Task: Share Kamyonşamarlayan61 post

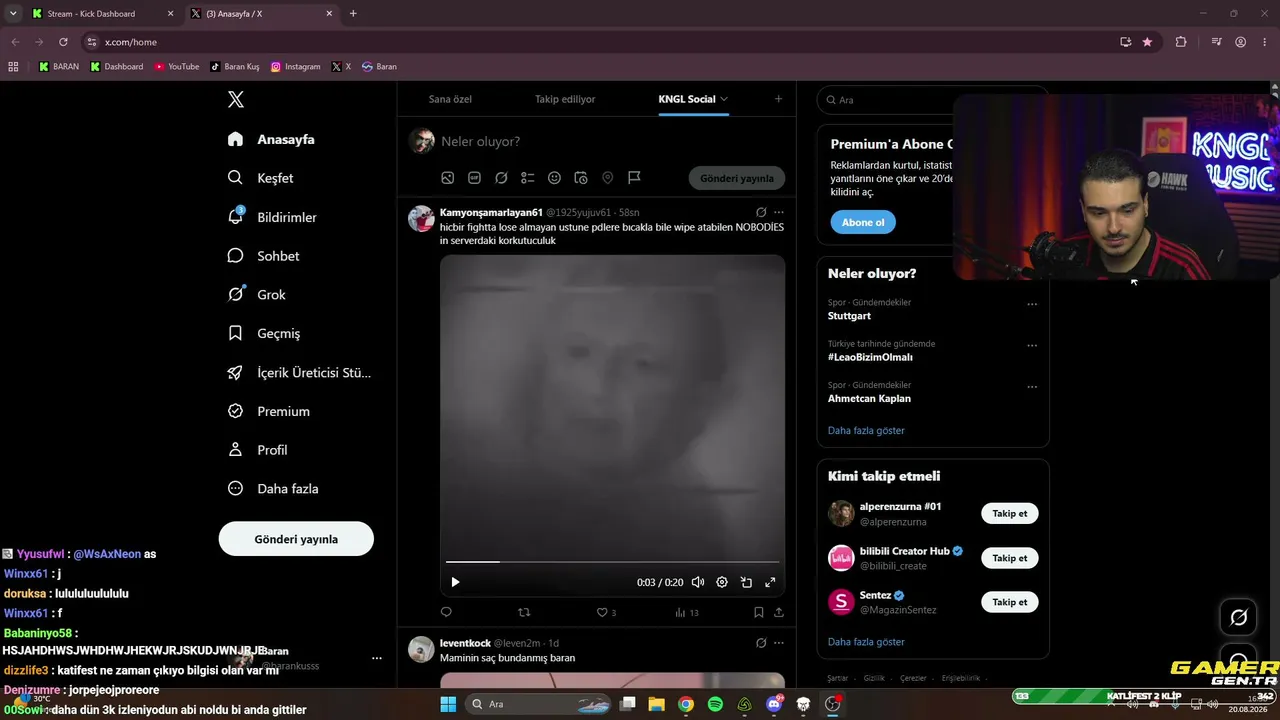Action: pos(779,612)
